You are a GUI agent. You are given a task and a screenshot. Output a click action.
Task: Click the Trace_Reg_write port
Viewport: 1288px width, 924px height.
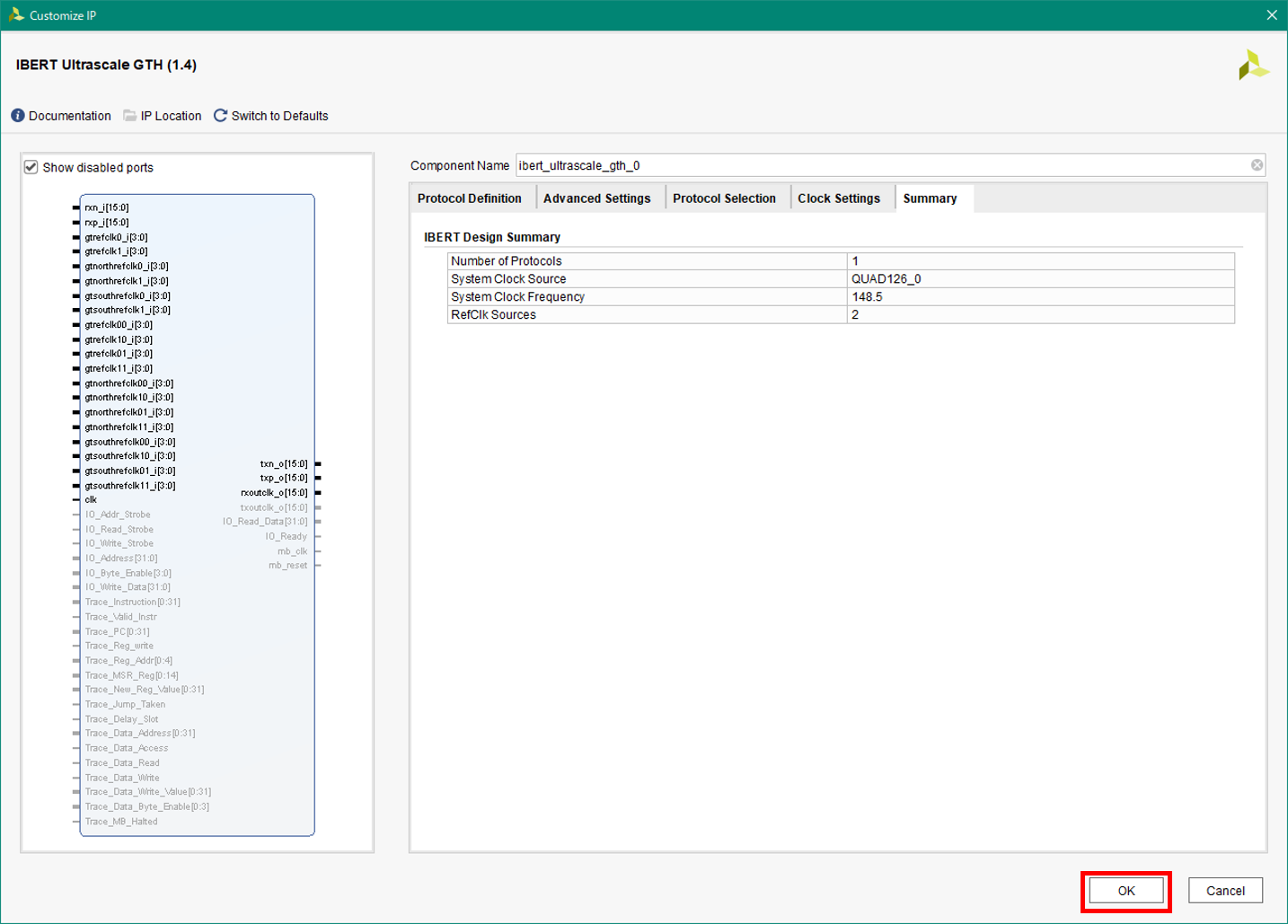click(x=119, y=646)
